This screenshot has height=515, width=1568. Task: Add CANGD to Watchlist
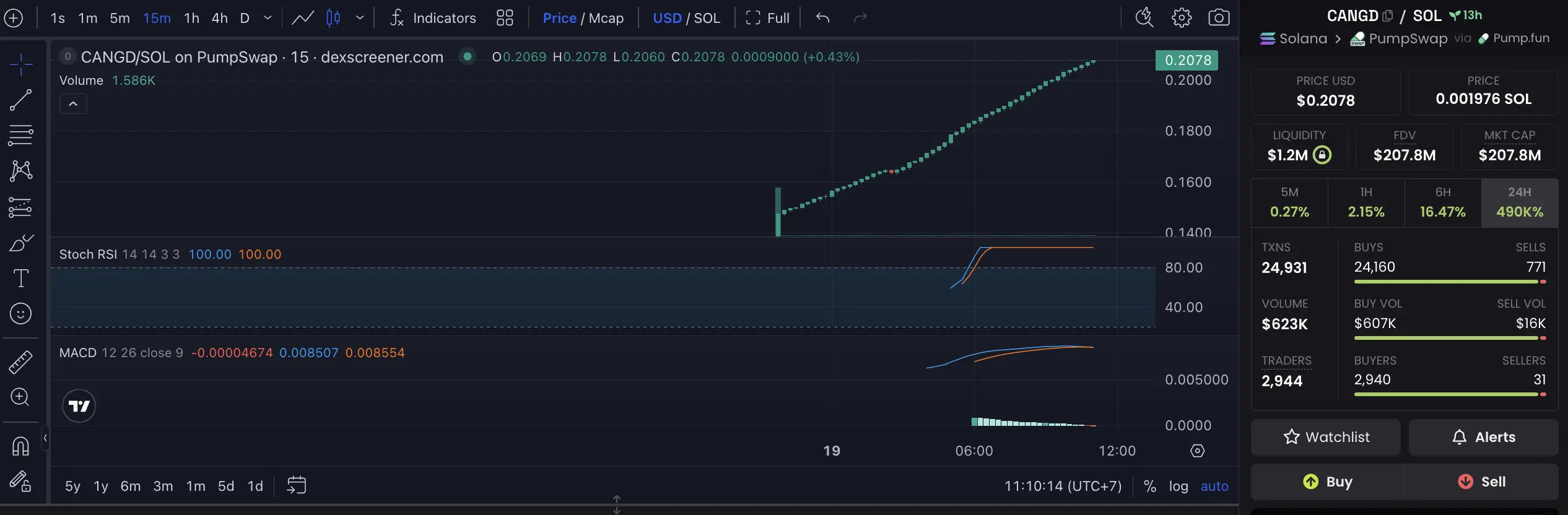1325,437
